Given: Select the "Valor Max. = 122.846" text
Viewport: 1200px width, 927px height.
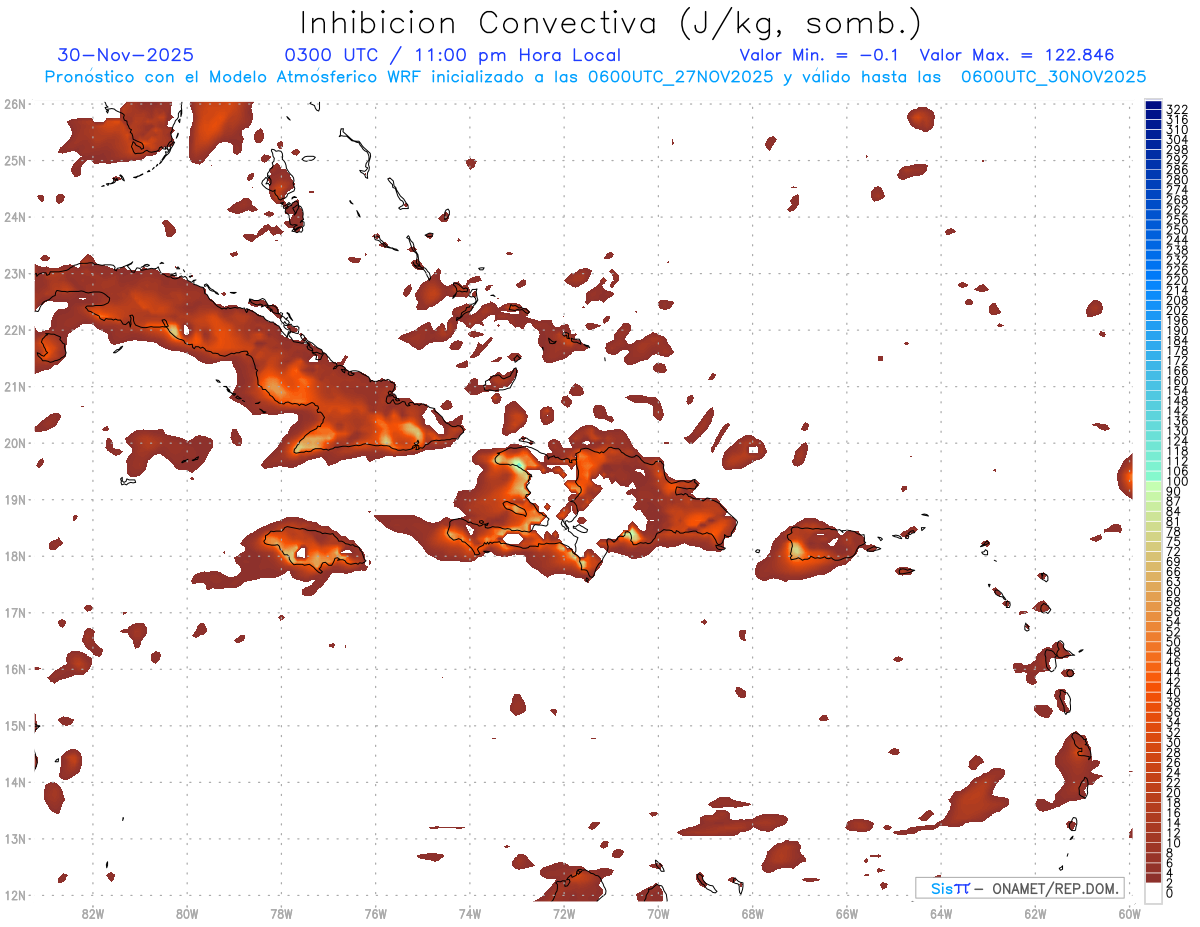Looking at the screenshot, I should tap(1017, 55).
